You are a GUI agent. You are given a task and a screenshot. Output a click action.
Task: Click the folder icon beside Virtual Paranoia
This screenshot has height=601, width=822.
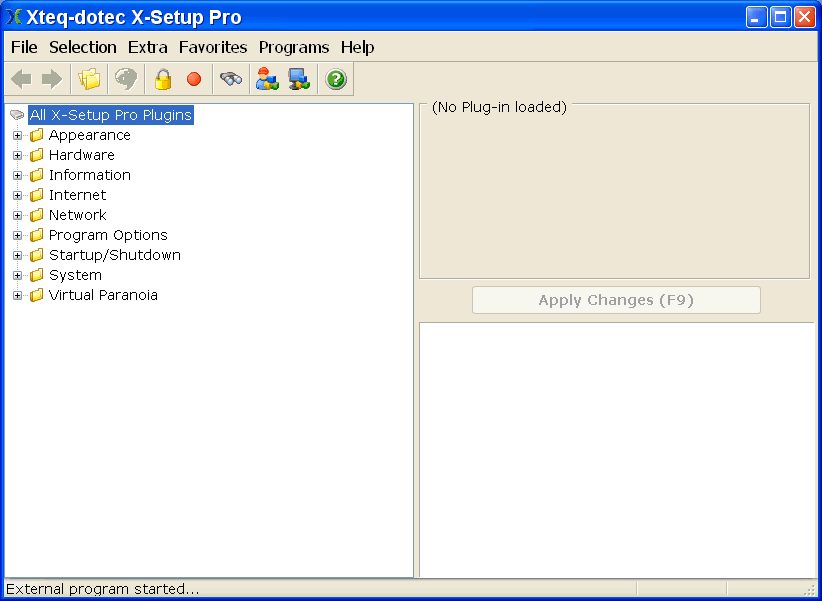pos(37,295)
